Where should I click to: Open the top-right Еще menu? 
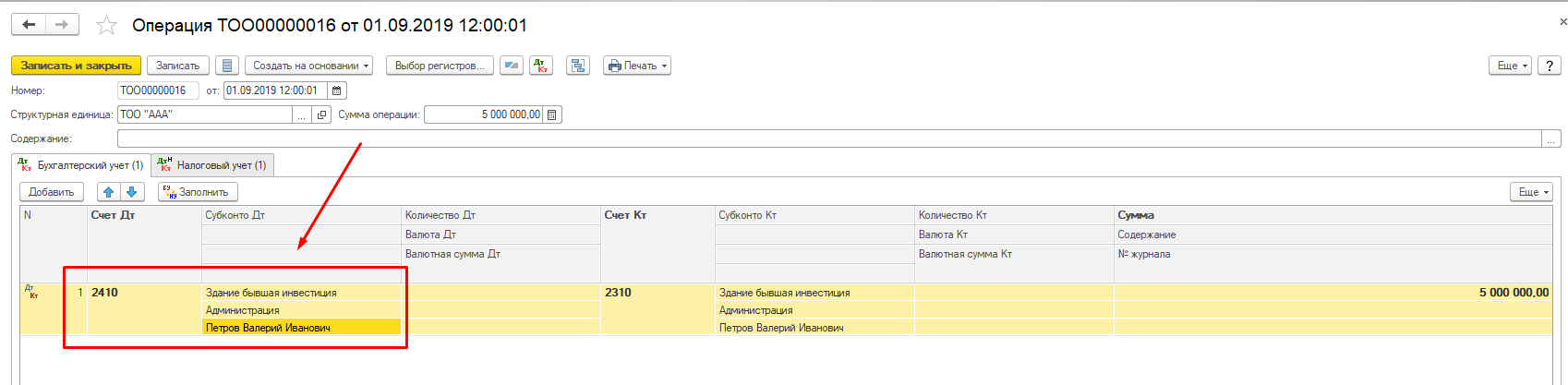(1511, 66)
